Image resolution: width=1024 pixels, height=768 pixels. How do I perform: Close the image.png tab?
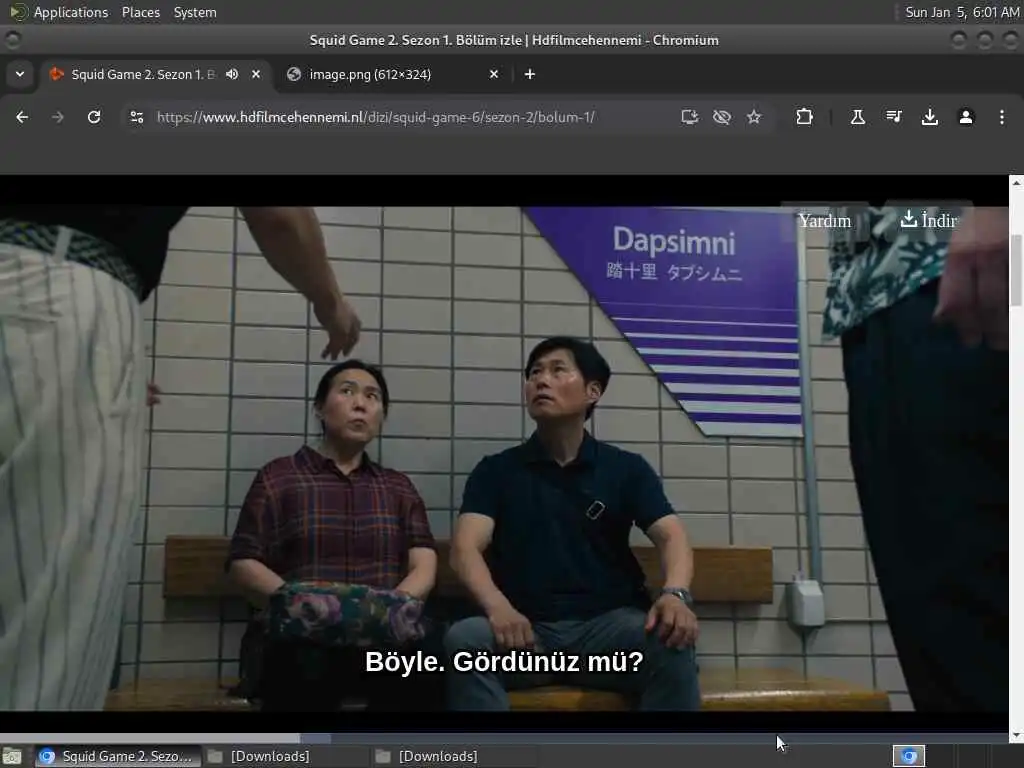[494, 74]
